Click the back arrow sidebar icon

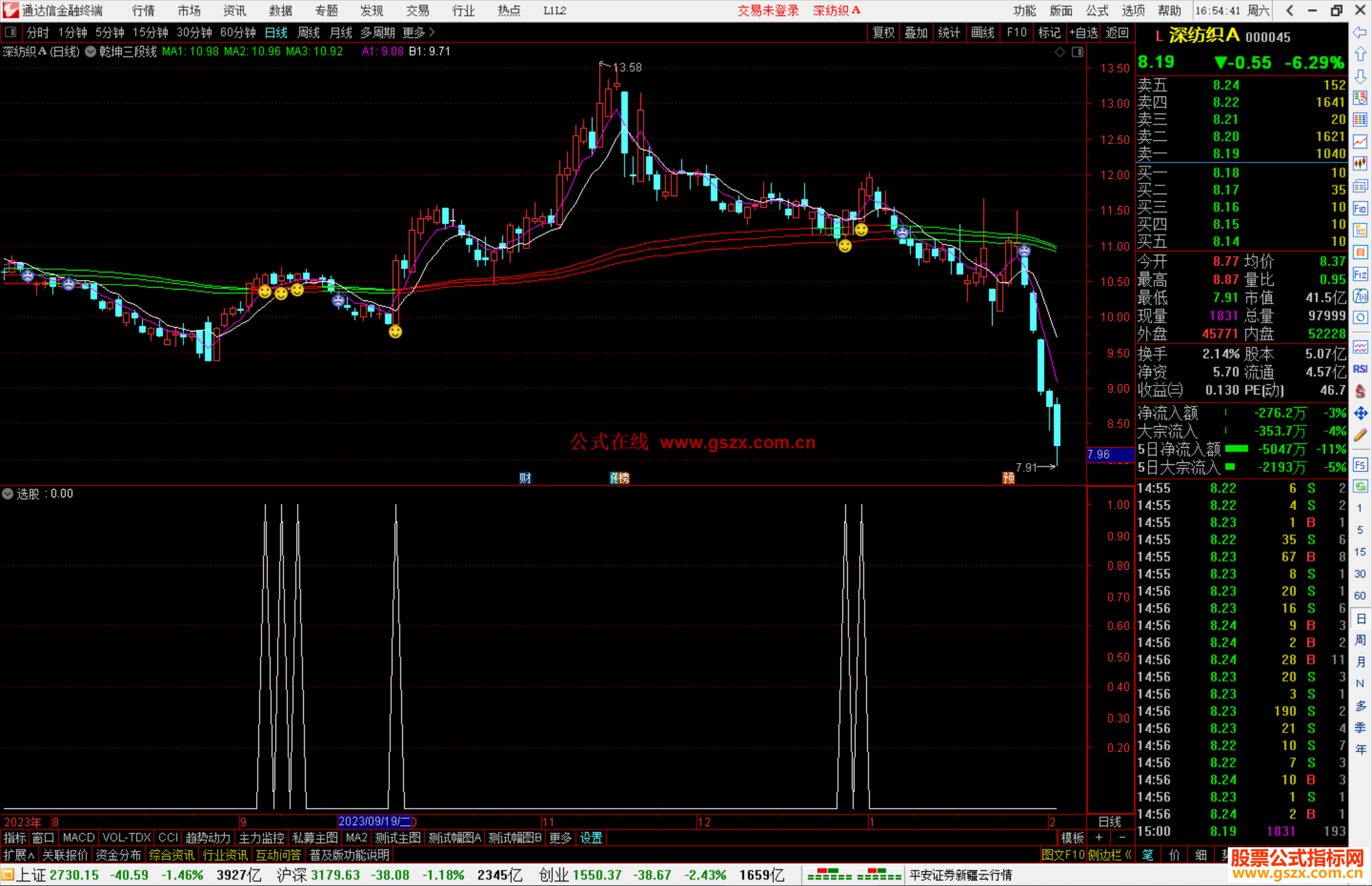click(1359, 32)
